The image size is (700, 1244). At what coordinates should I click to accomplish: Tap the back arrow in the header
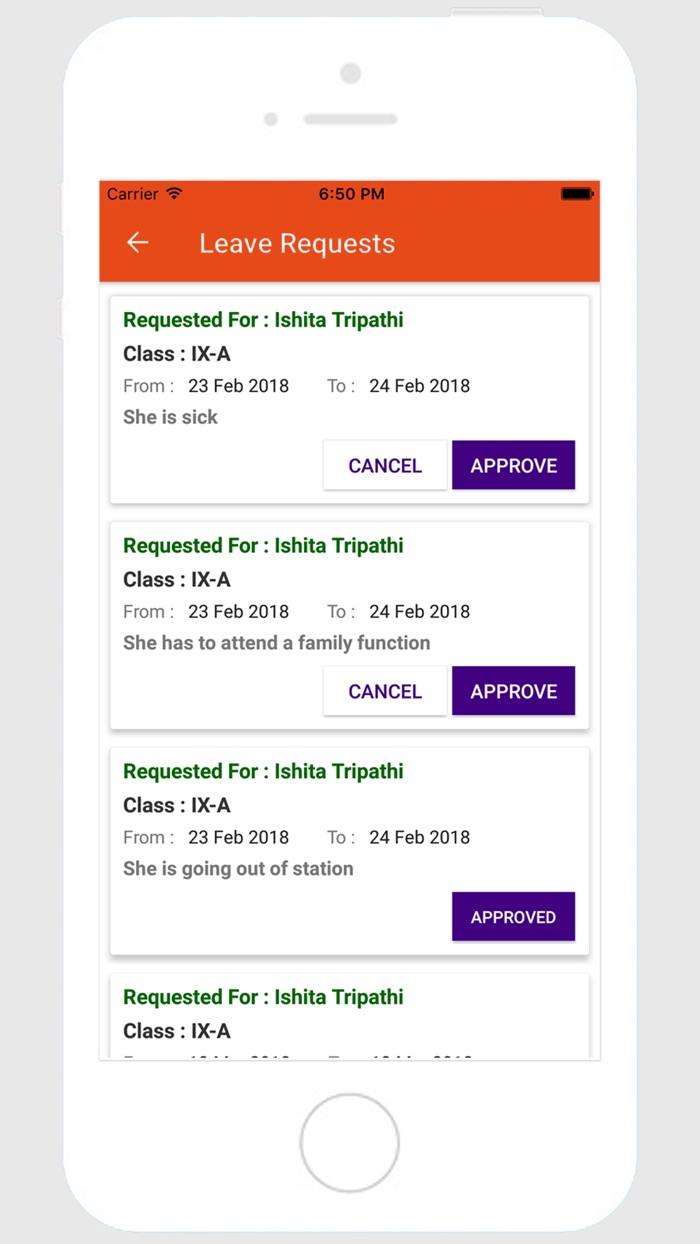coord(137,243)
